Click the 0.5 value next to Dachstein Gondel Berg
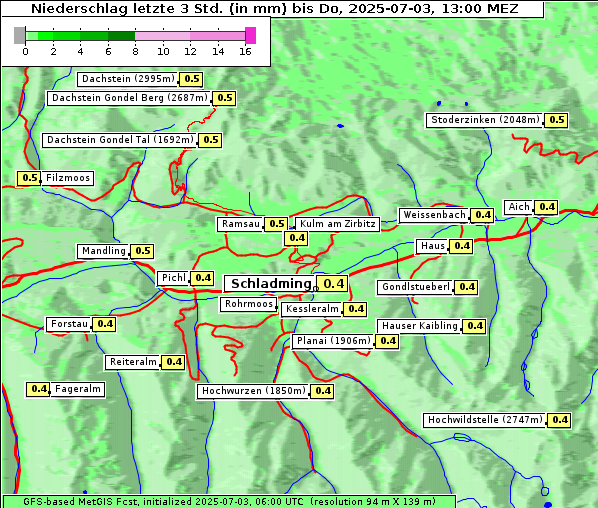The width and height of the screenshot is (598, 508). (x=224, y=98)
